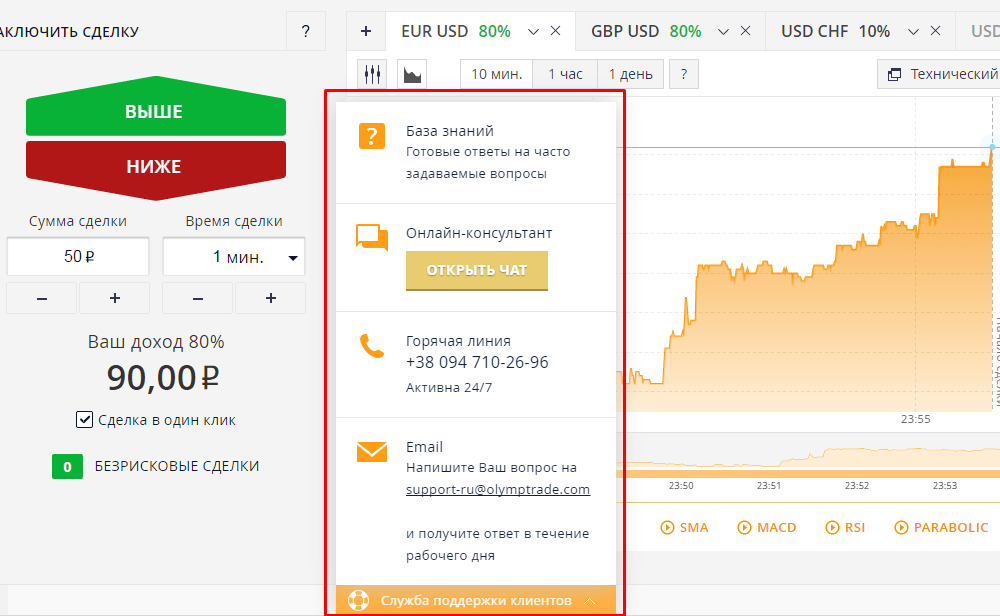Expand the USD CHF tab dropdown arrow
The image size is (1000, 616).
pyautogui.click(x=913, y=32)
